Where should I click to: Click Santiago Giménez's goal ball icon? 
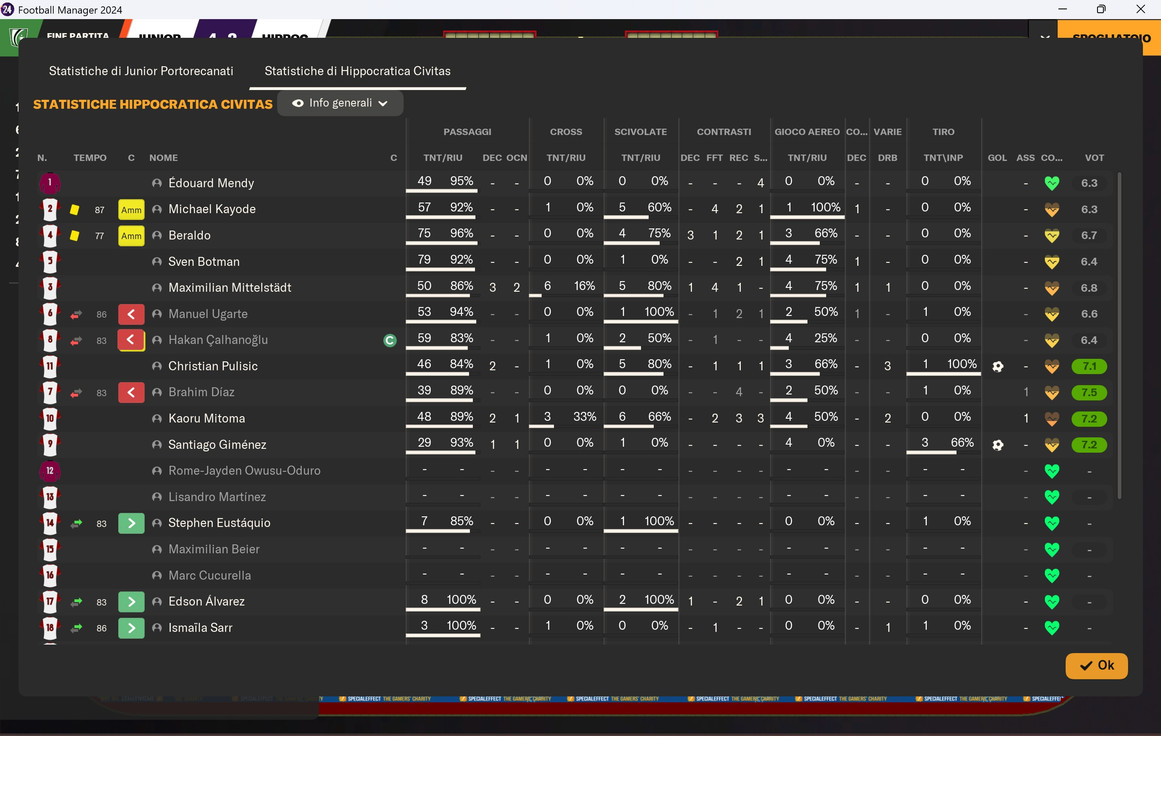tap(997, 444)
